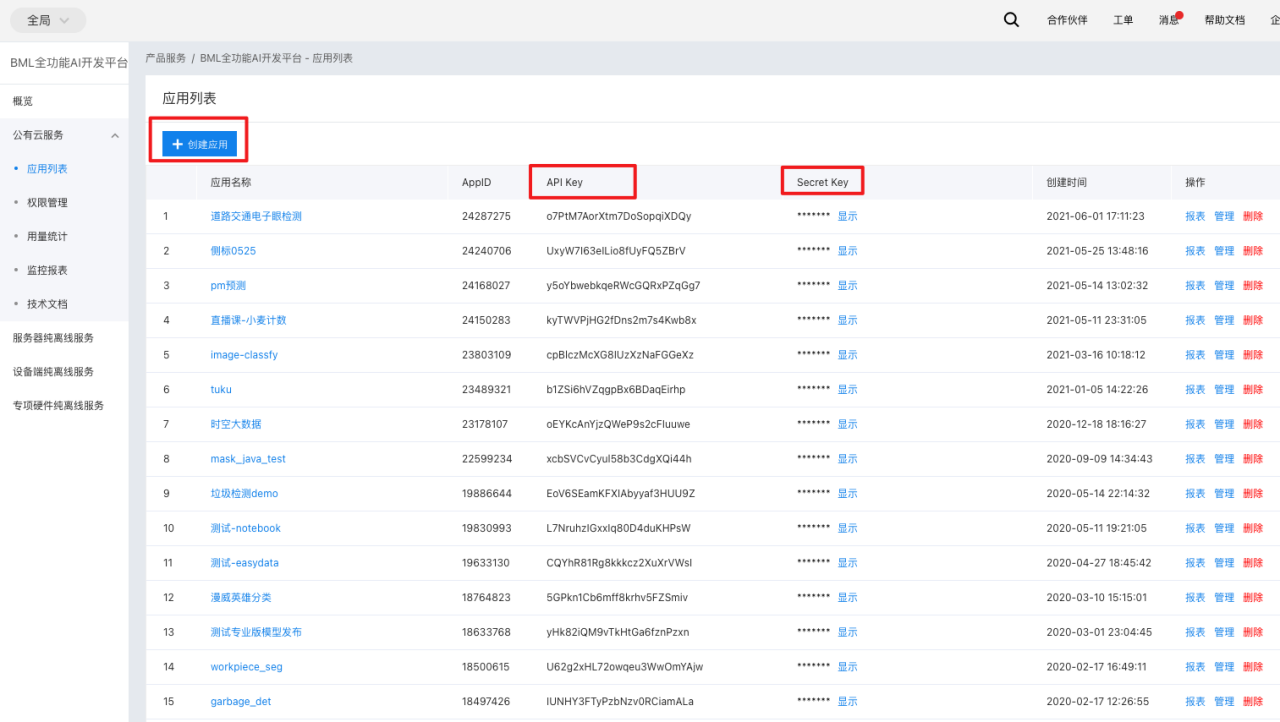Open the 垃圾检测demo app link
Viewport: 1280px width, 722px height.
(244, 493)
